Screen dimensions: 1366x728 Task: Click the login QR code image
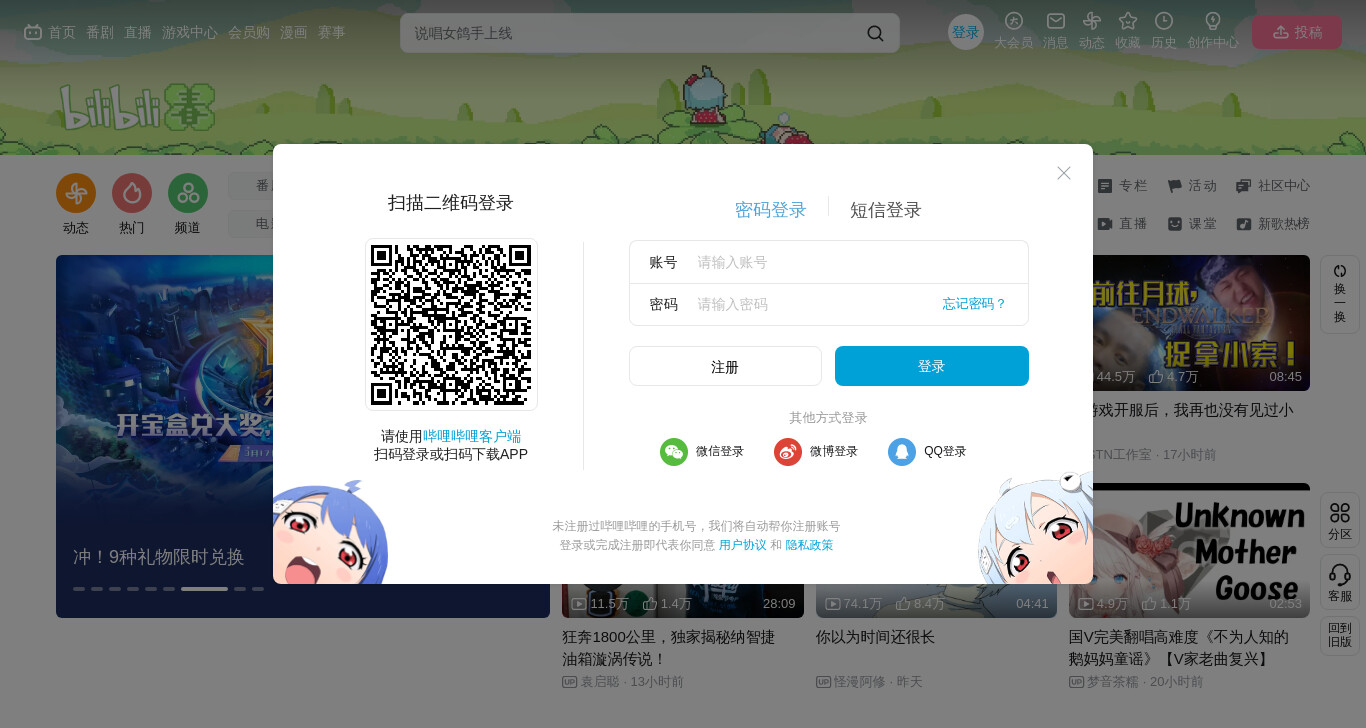pyautogui.click(x=451, y=325)
